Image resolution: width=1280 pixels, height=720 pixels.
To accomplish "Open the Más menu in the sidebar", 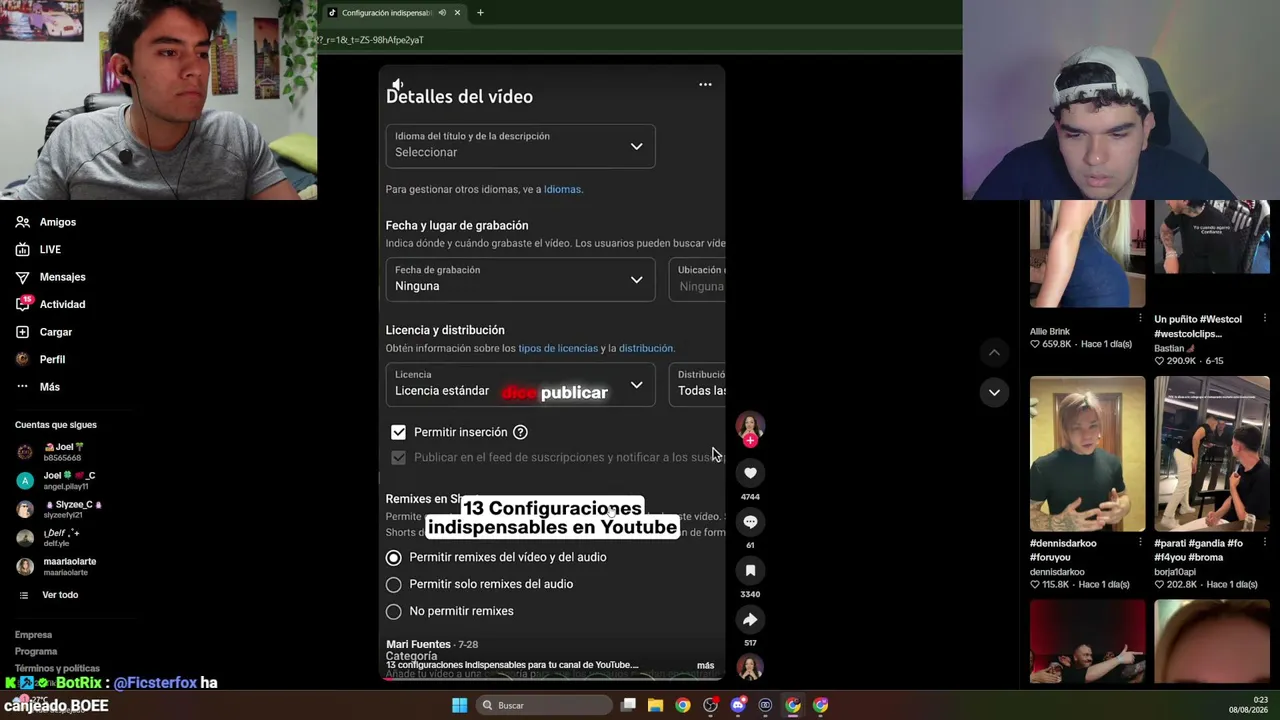I will pyautogui.click(x=50, y=387).
